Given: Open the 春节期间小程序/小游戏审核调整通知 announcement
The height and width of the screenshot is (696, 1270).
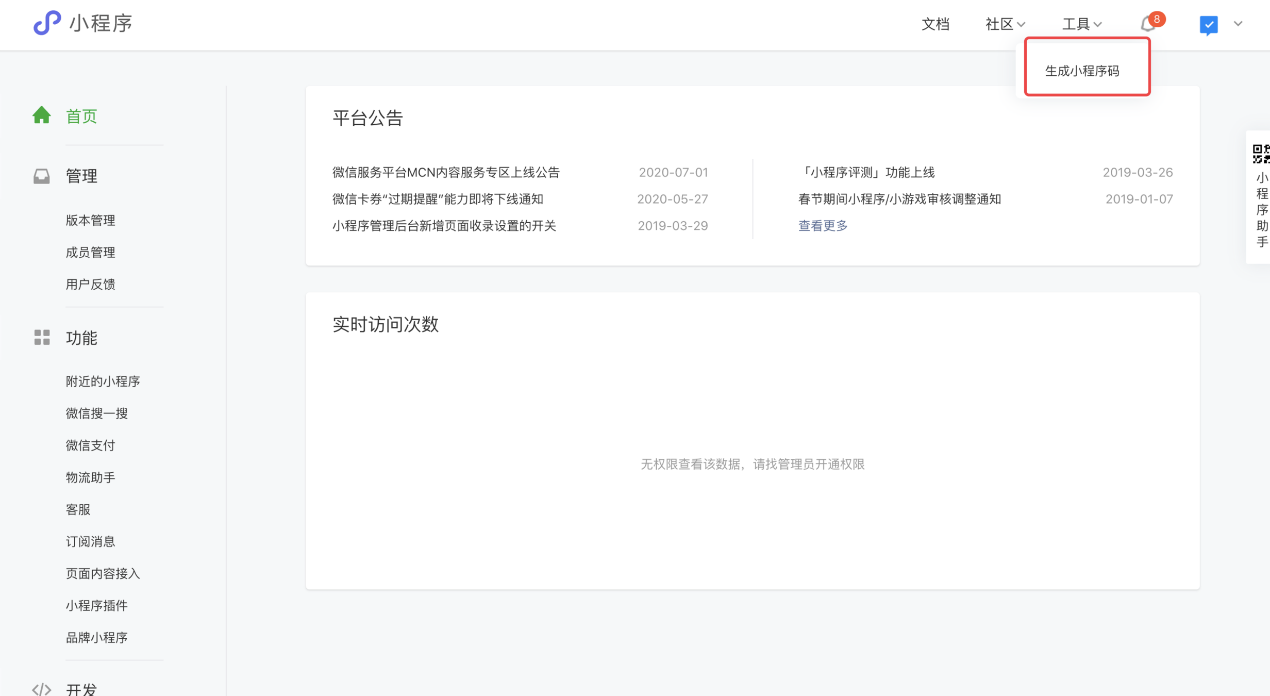Looking at the screenshot, I should tap(900, 199).
